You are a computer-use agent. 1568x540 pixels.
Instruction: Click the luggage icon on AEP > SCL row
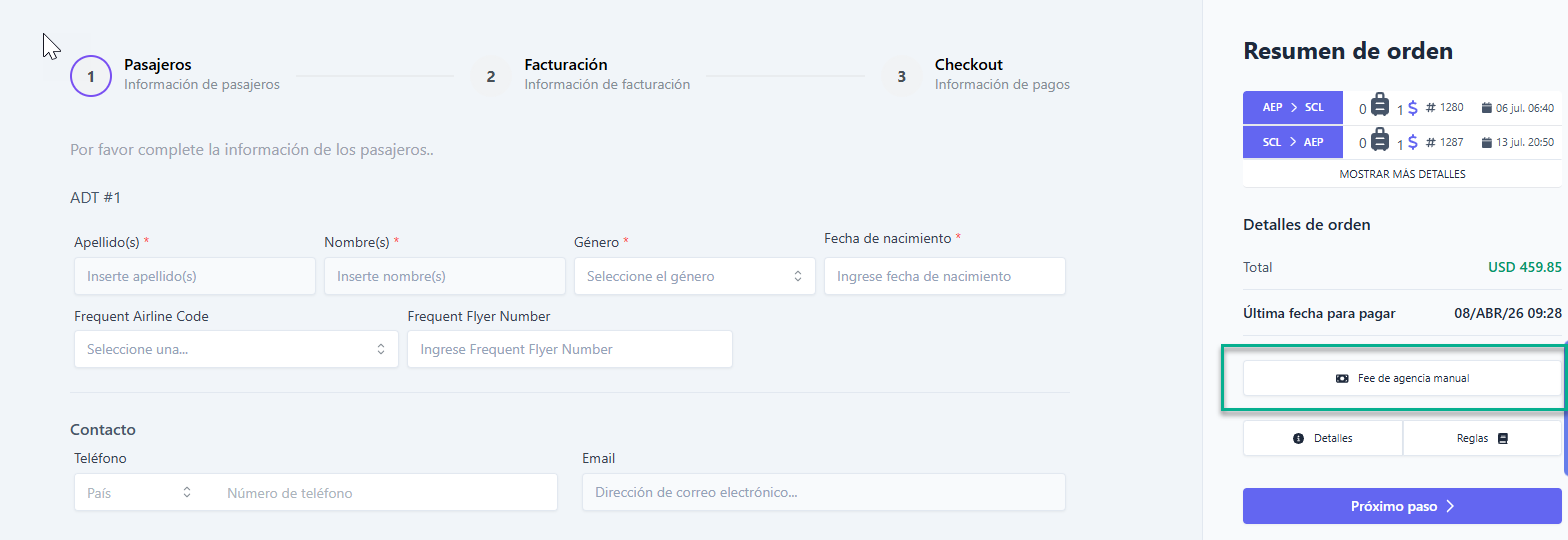[x=1380, y=107]
